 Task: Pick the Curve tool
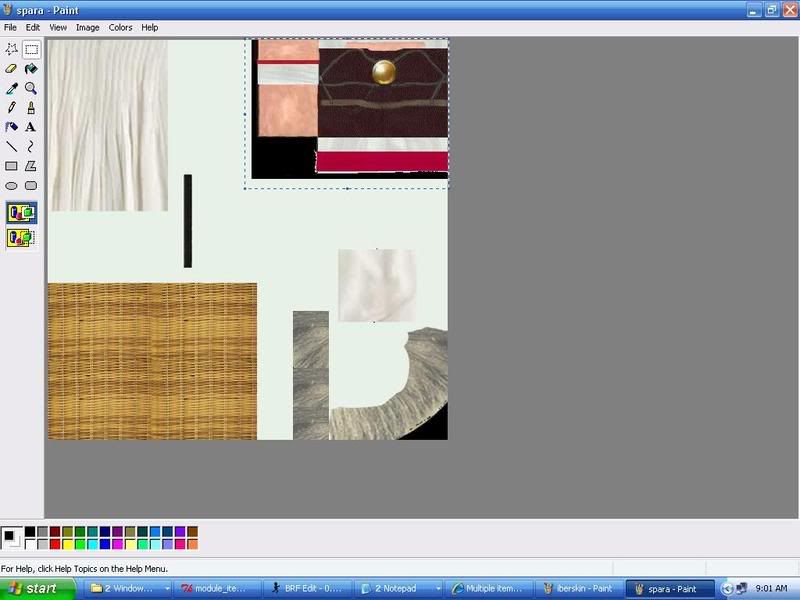click(x=31, y=146)
